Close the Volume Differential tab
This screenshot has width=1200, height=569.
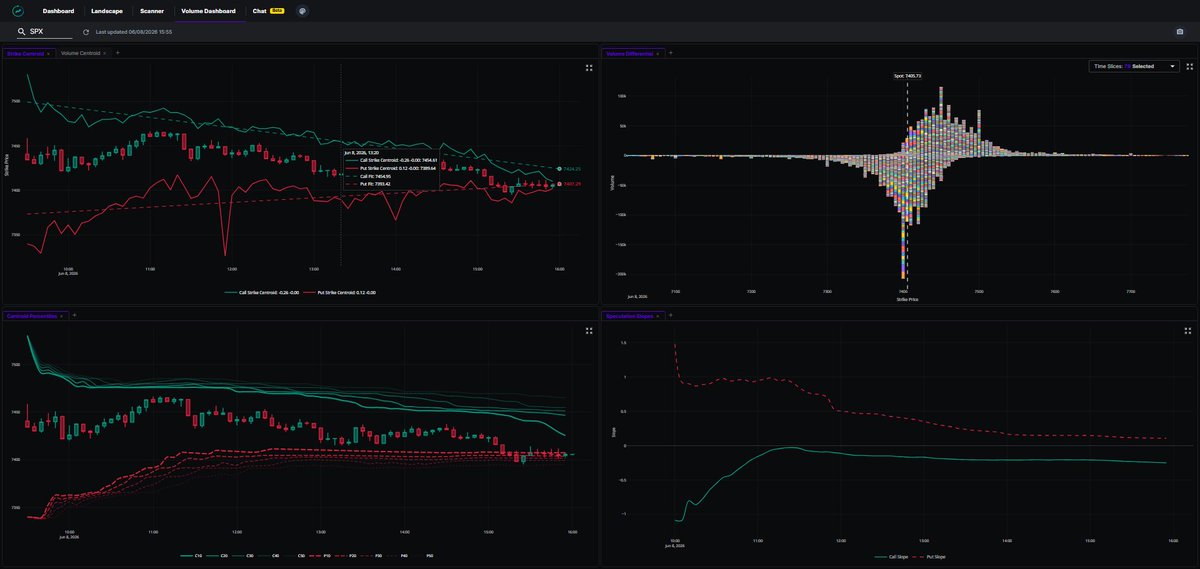[x=657, y=52]
